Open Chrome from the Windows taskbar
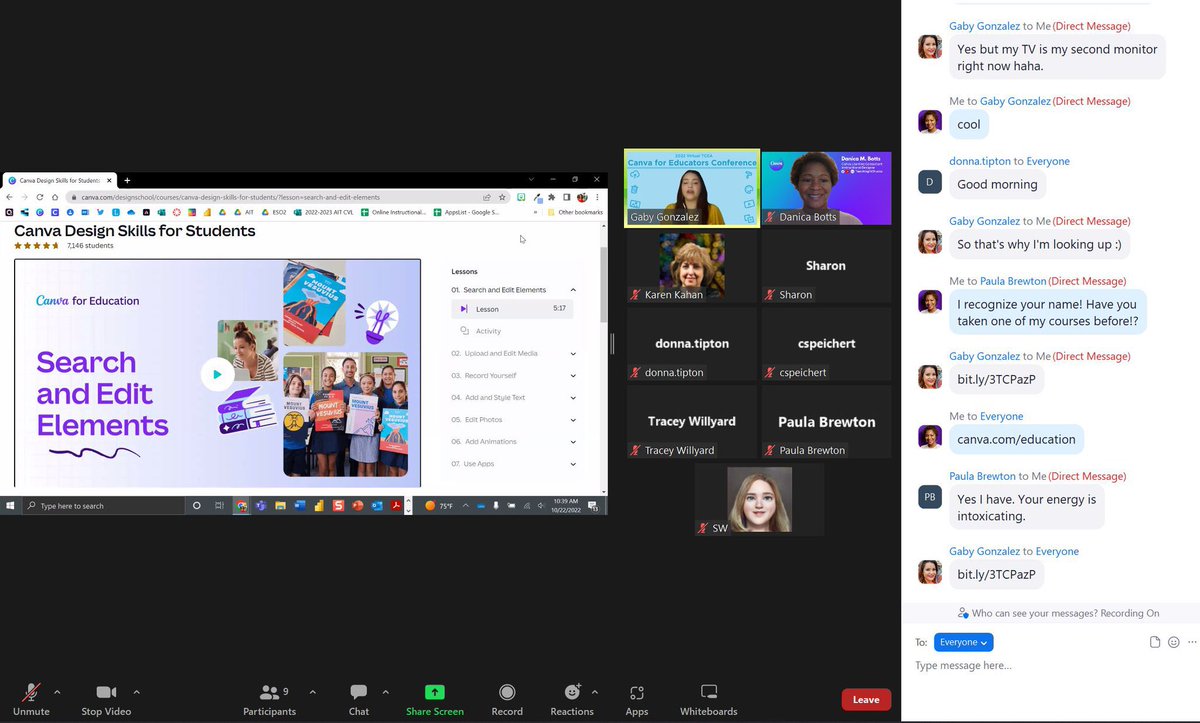This screenshot has height=723, width=1200. (x=241, y=506)
